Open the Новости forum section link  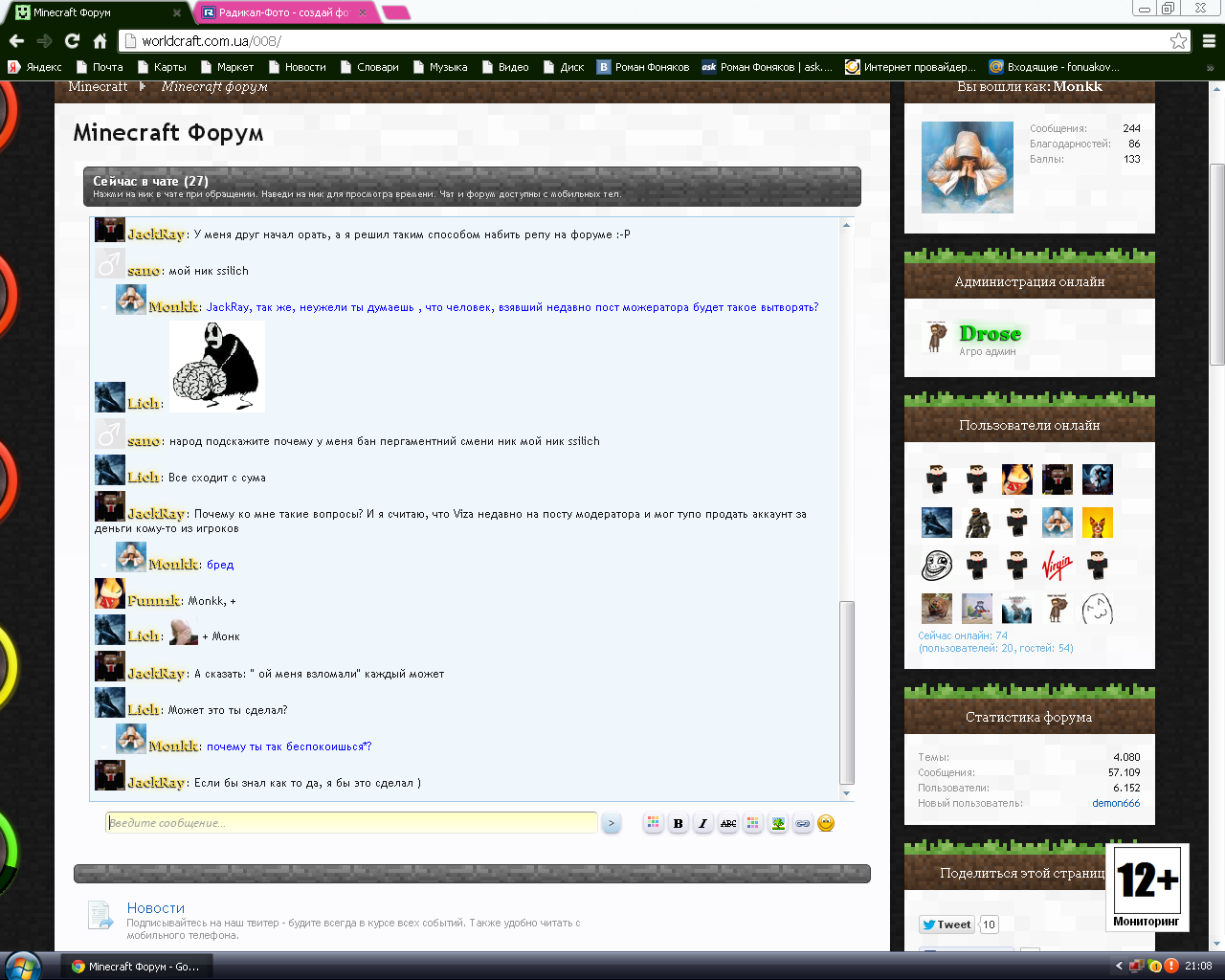(156, 908)
